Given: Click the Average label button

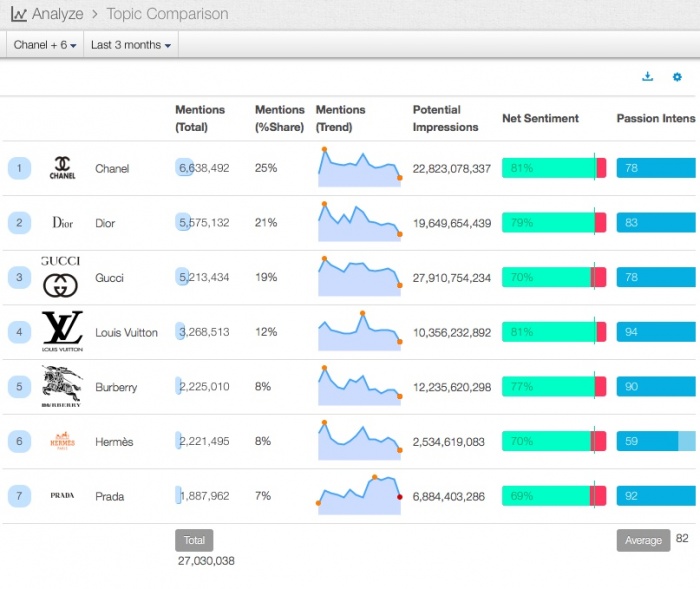Looking at the screenshot, I should pyautogui.click(x=643, y=540).
